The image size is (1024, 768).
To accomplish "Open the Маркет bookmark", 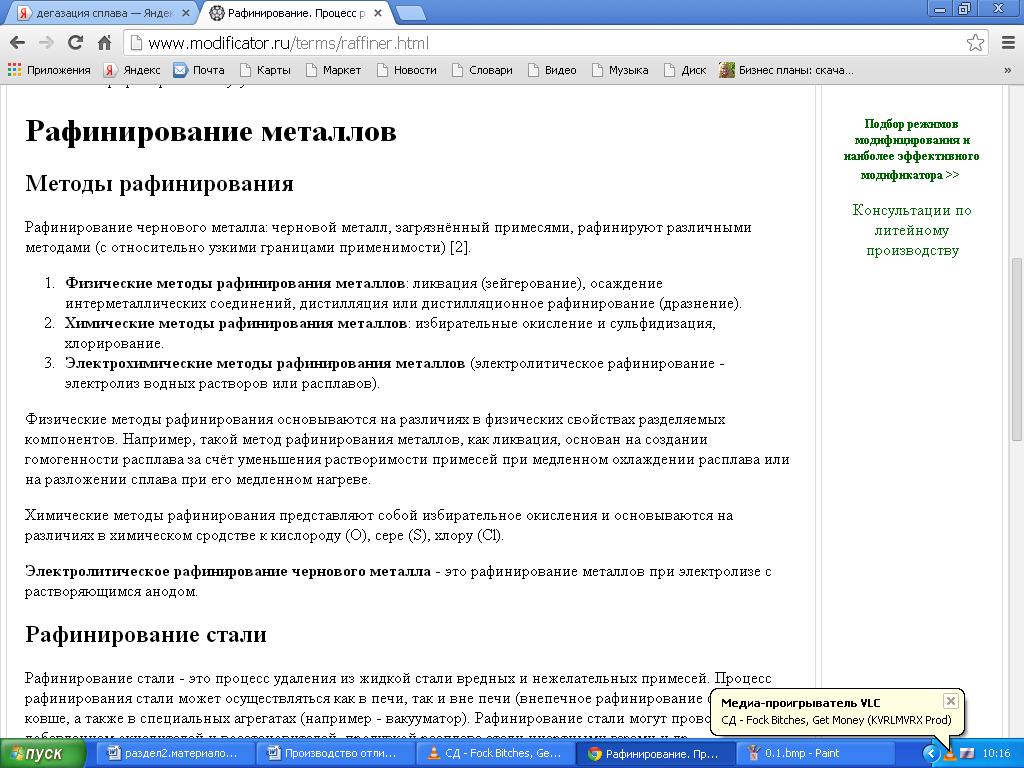I will point(333,70).
